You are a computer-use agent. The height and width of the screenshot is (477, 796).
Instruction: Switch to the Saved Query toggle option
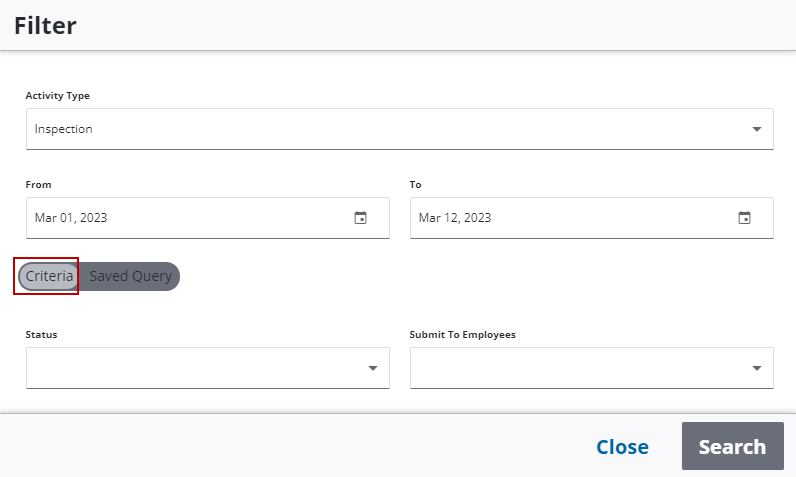pyautogui.click(x=130, y=276)
